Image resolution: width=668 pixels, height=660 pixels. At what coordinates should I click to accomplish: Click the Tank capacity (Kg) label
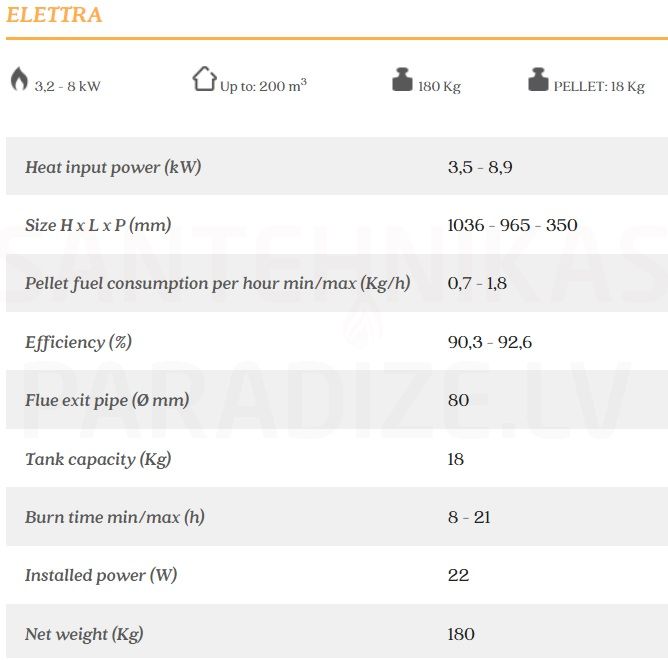pos(98,459)
